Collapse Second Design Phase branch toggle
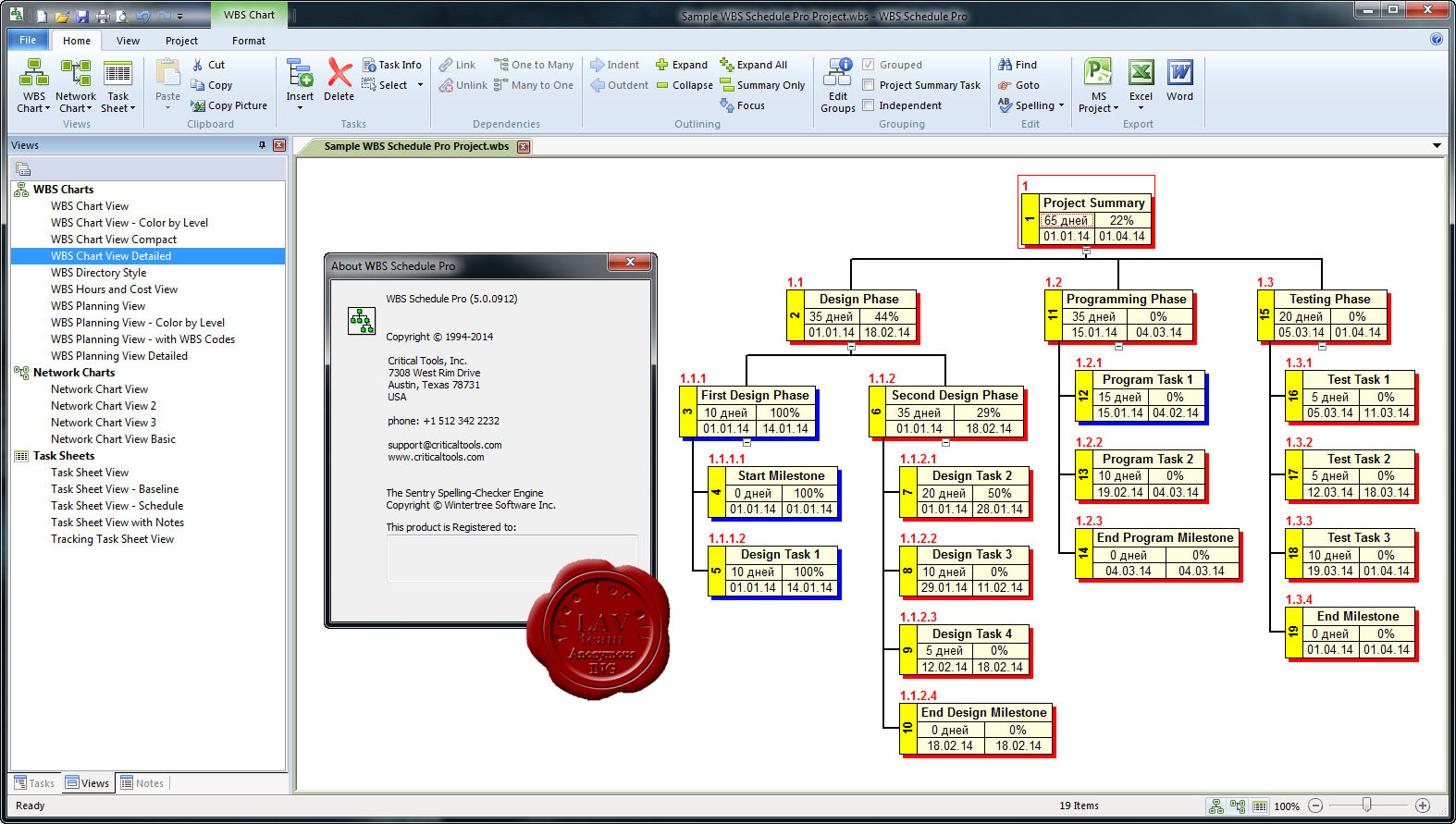 (945, 442)
